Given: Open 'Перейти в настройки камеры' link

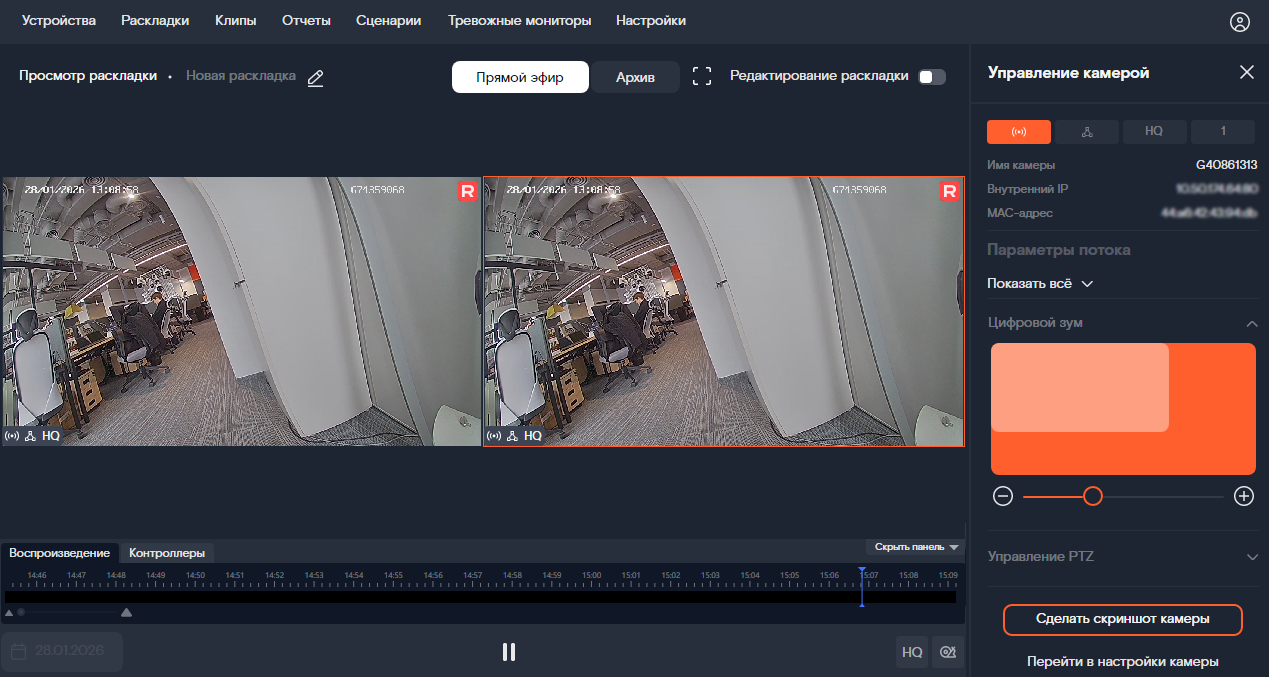Looking at the screenshot, I should 1122,661.
